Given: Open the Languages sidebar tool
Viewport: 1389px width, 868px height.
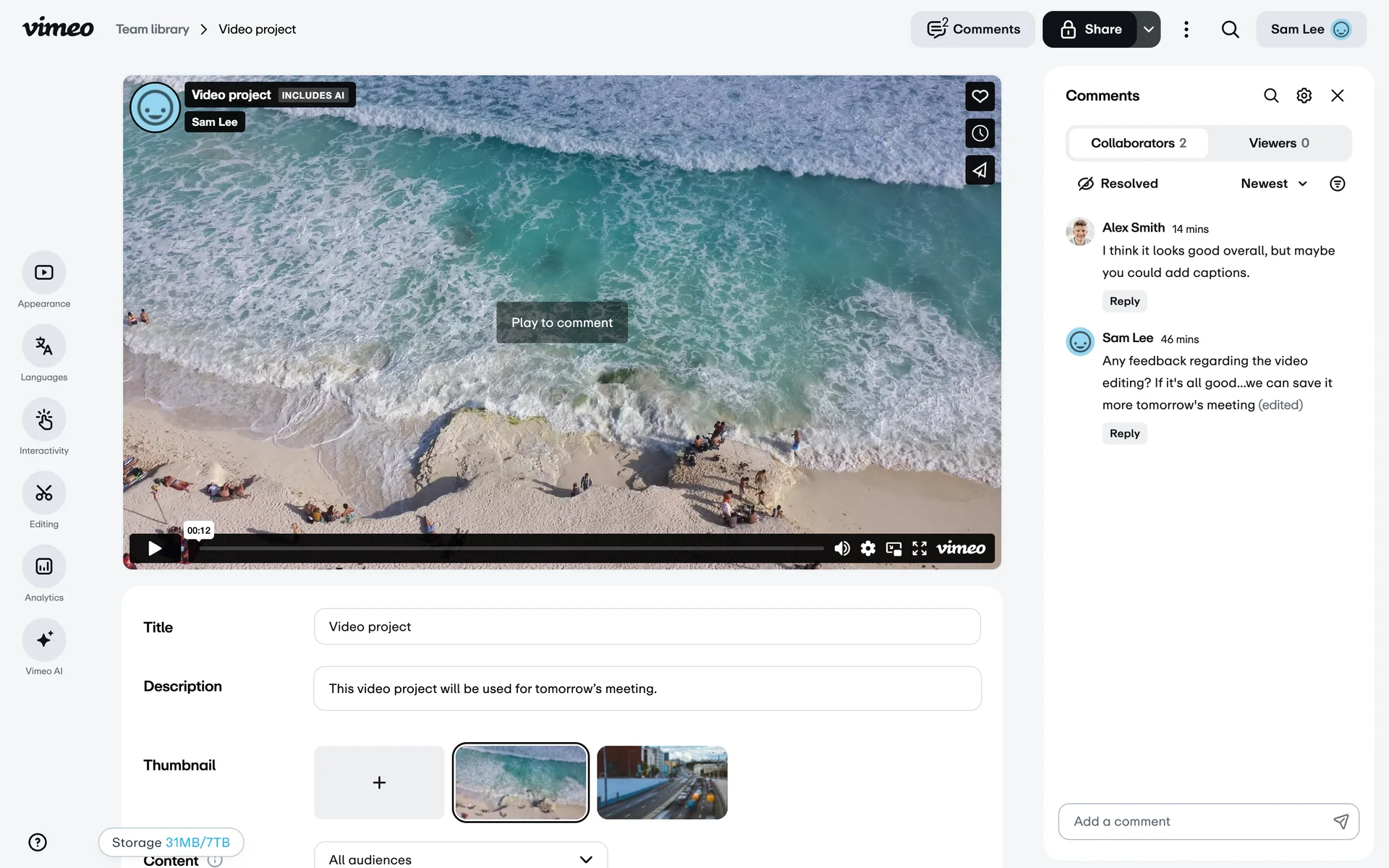Looking at the screenshot, I should pos(44,346).
